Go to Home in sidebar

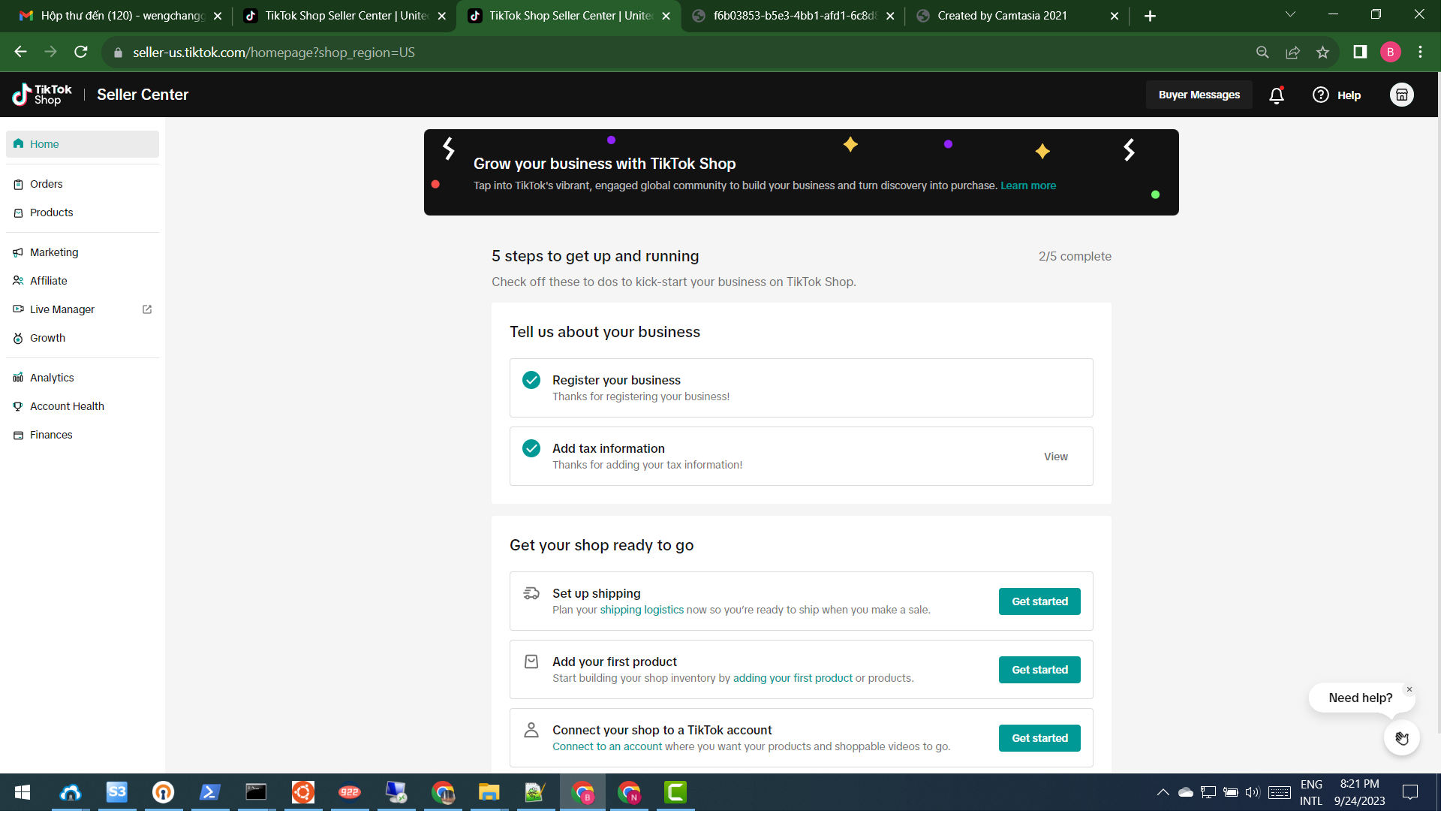click(x=83, y=144)
